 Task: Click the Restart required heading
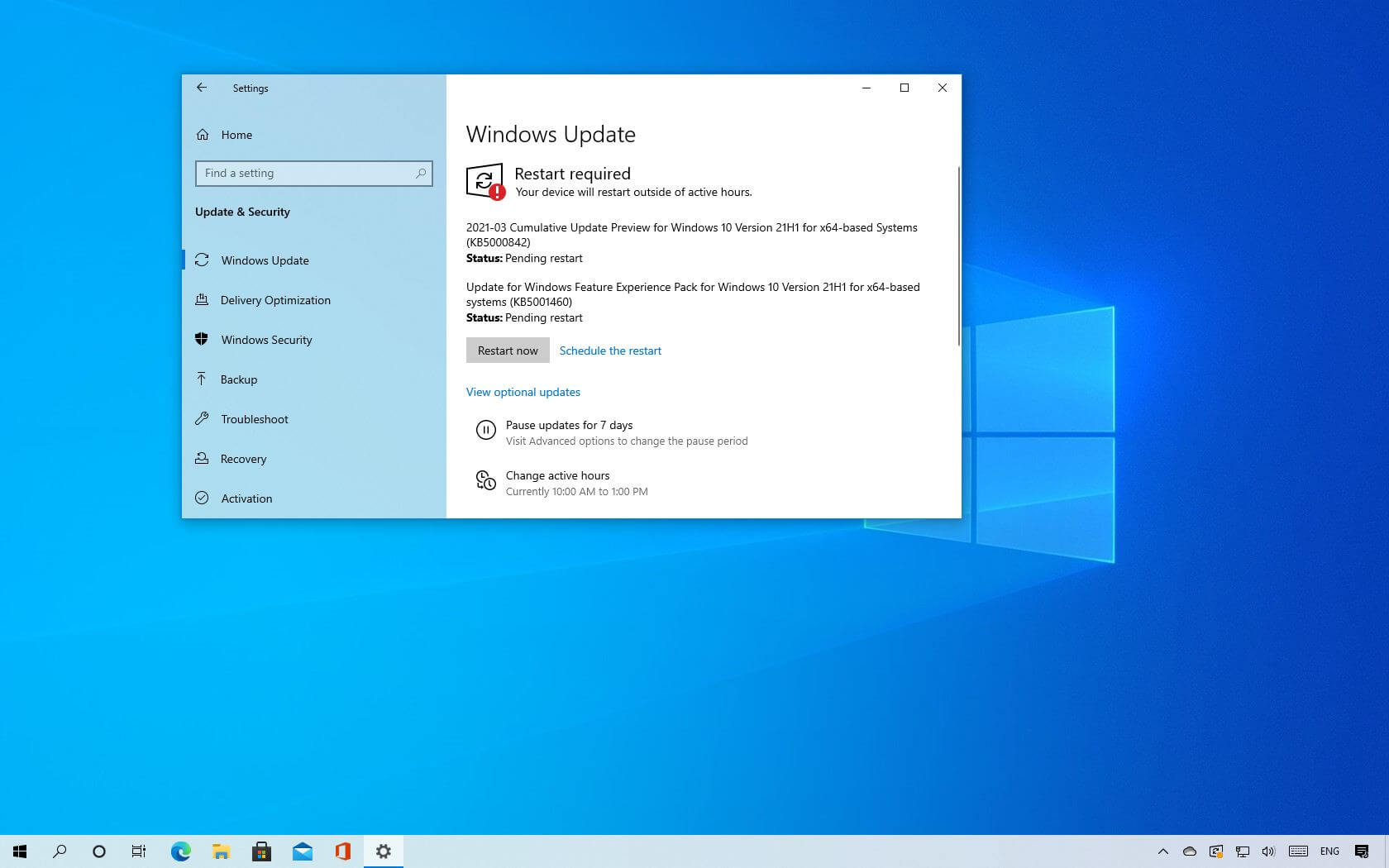tap(572, 174)
